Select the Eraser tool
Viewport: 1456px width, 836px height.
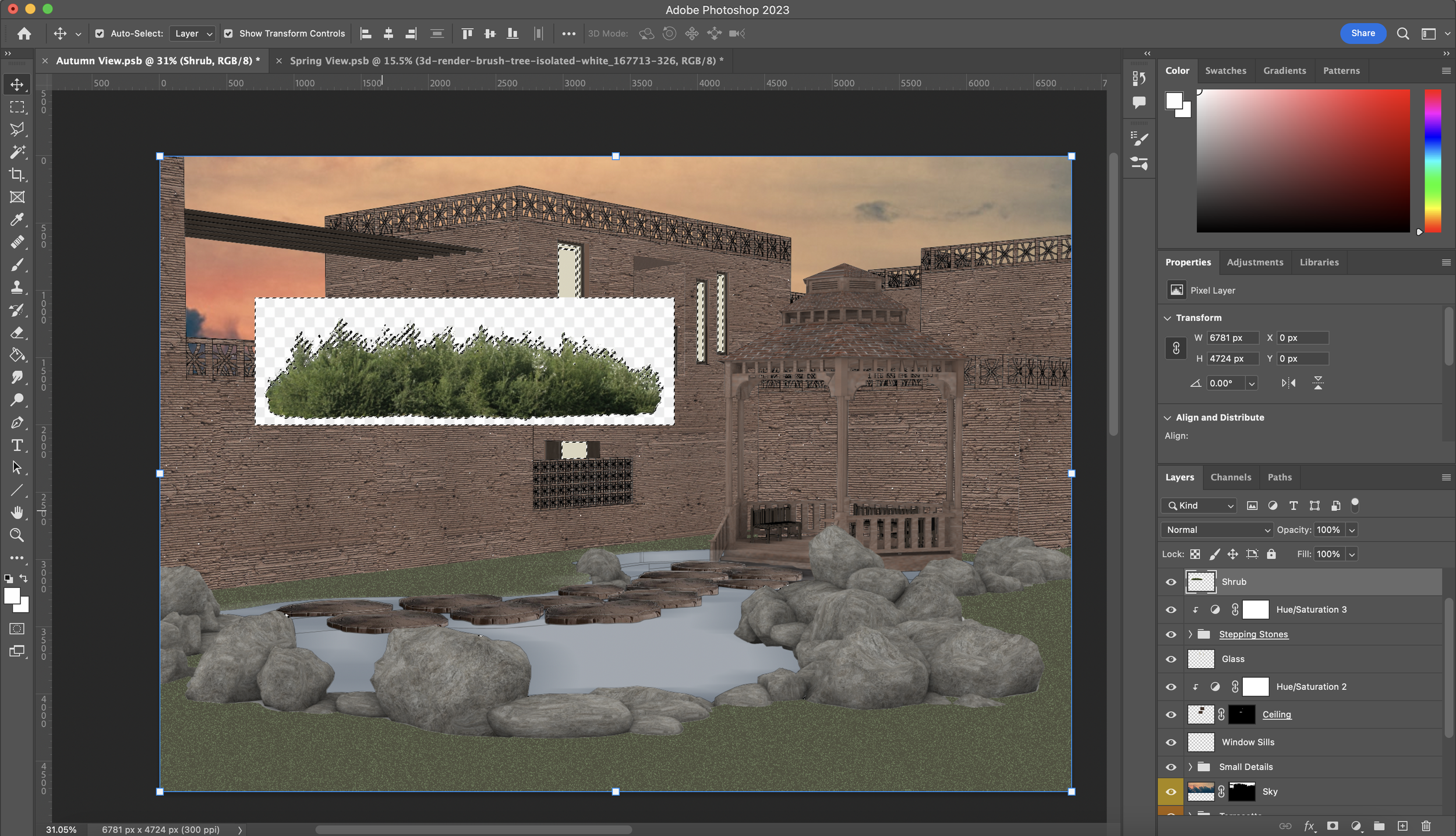[17, 333]
